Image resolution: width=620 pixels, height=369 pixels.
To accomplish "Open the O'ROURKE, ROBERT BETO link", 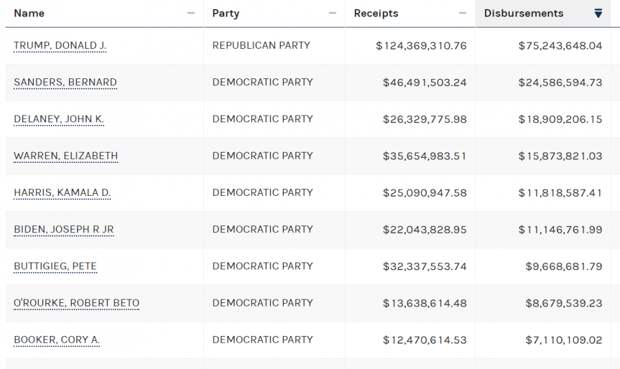I will click(x=77, y=303).
